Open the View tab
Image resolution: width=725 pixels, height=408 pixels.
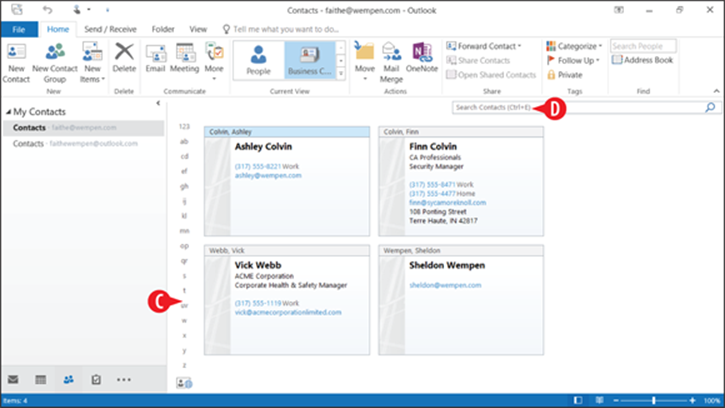click(x=198, y=29)
